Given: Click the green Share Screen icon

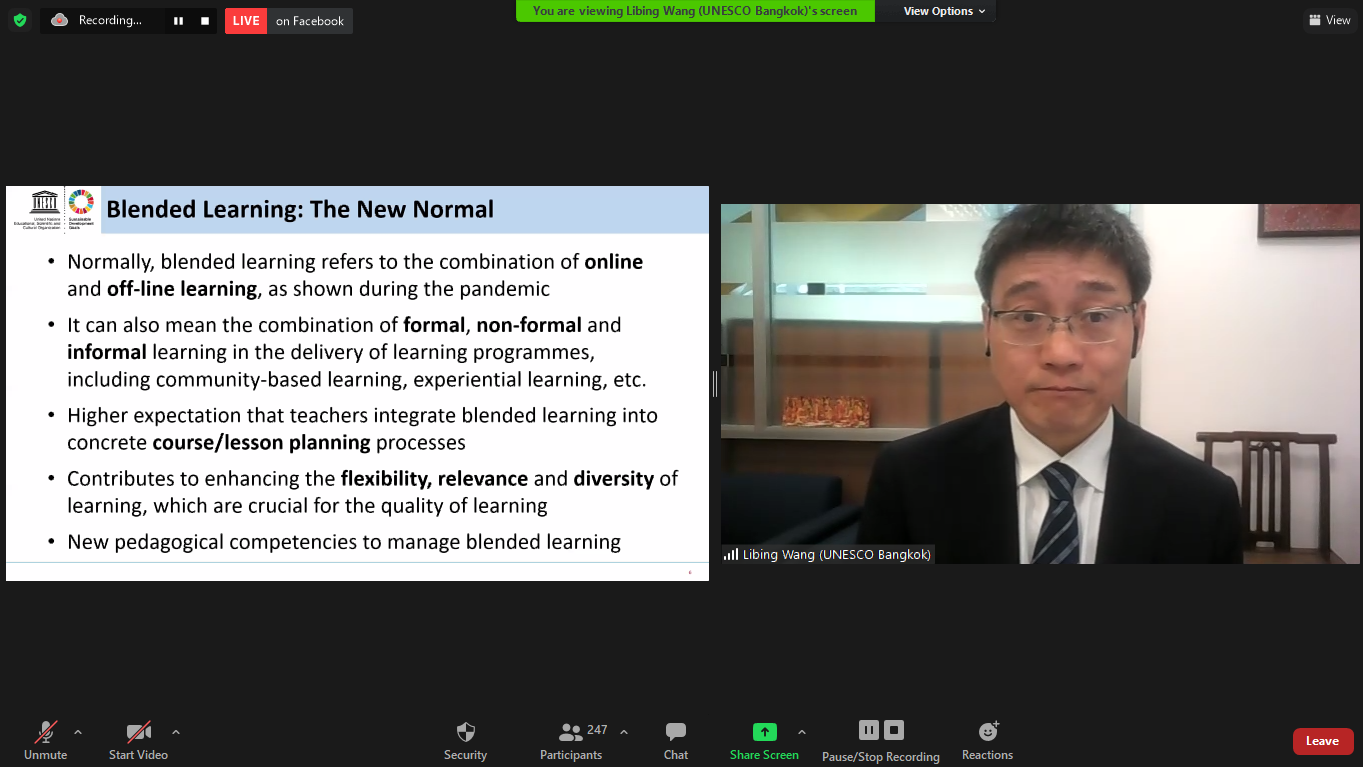Looking at the screenshot, I should pyautogui.click(x=764, y=732).
